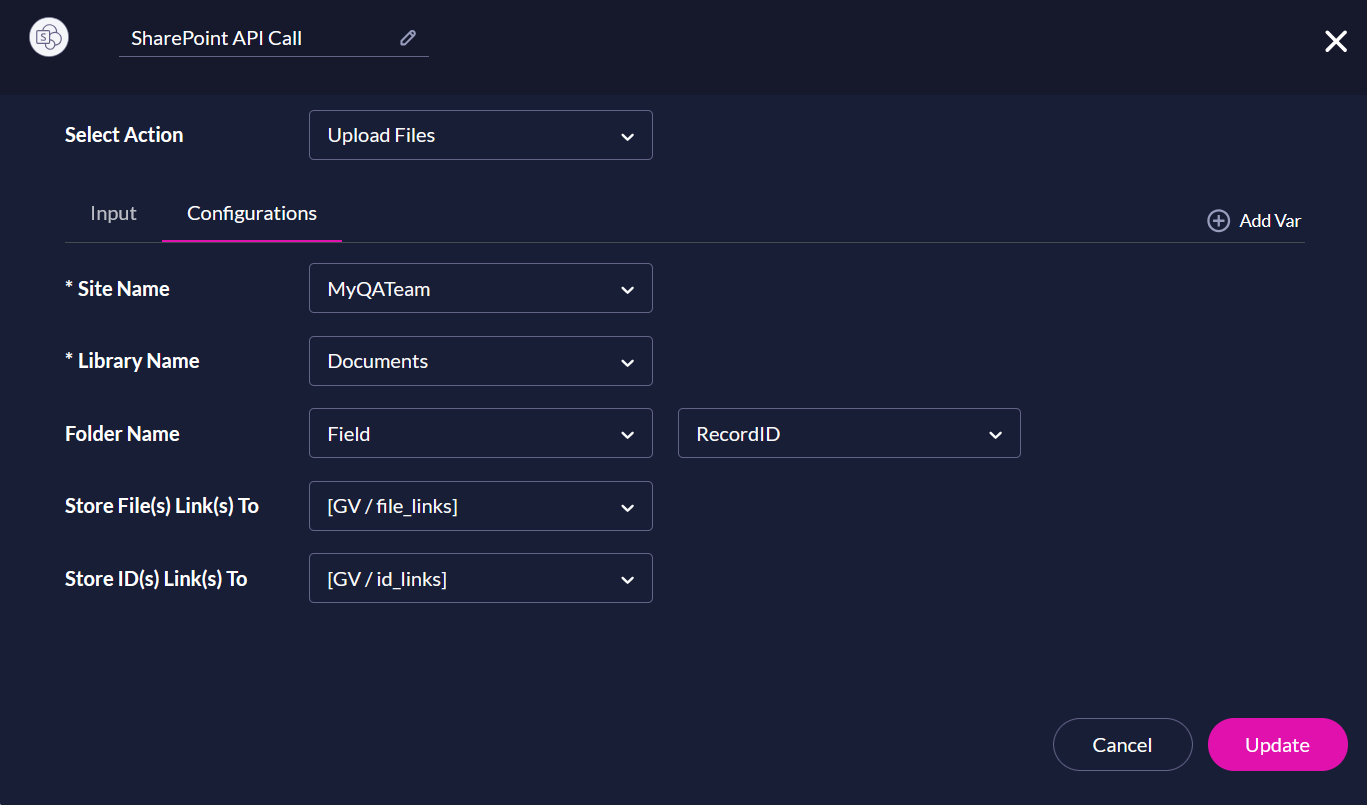
Task: Click the chevron on the RecordID dropdown
Action: (x=995, y=433)
